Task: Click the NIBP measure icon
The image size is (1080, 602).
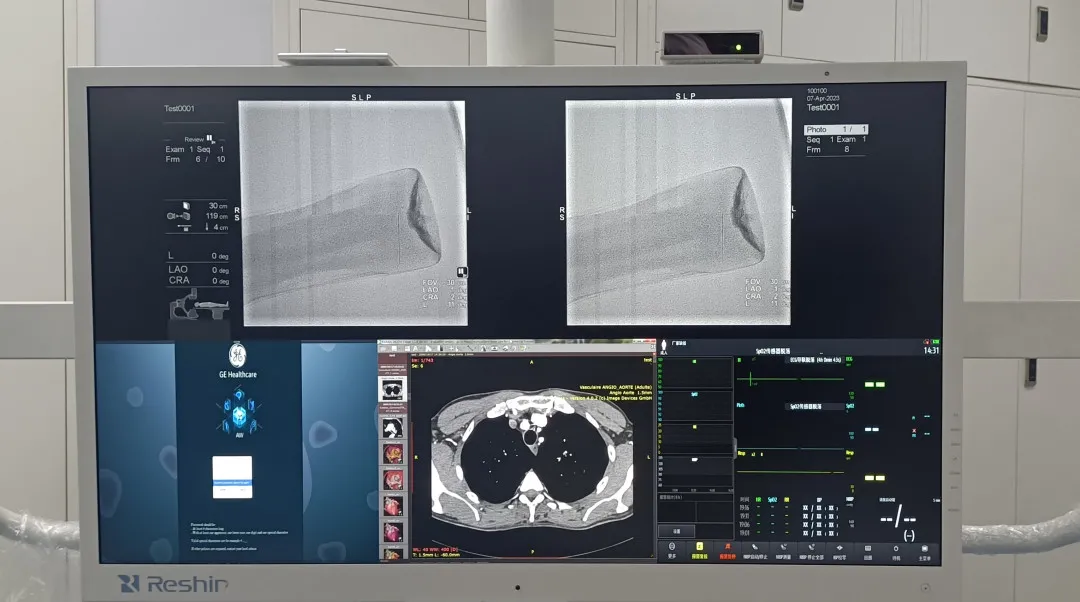Action: pos(784,549)
